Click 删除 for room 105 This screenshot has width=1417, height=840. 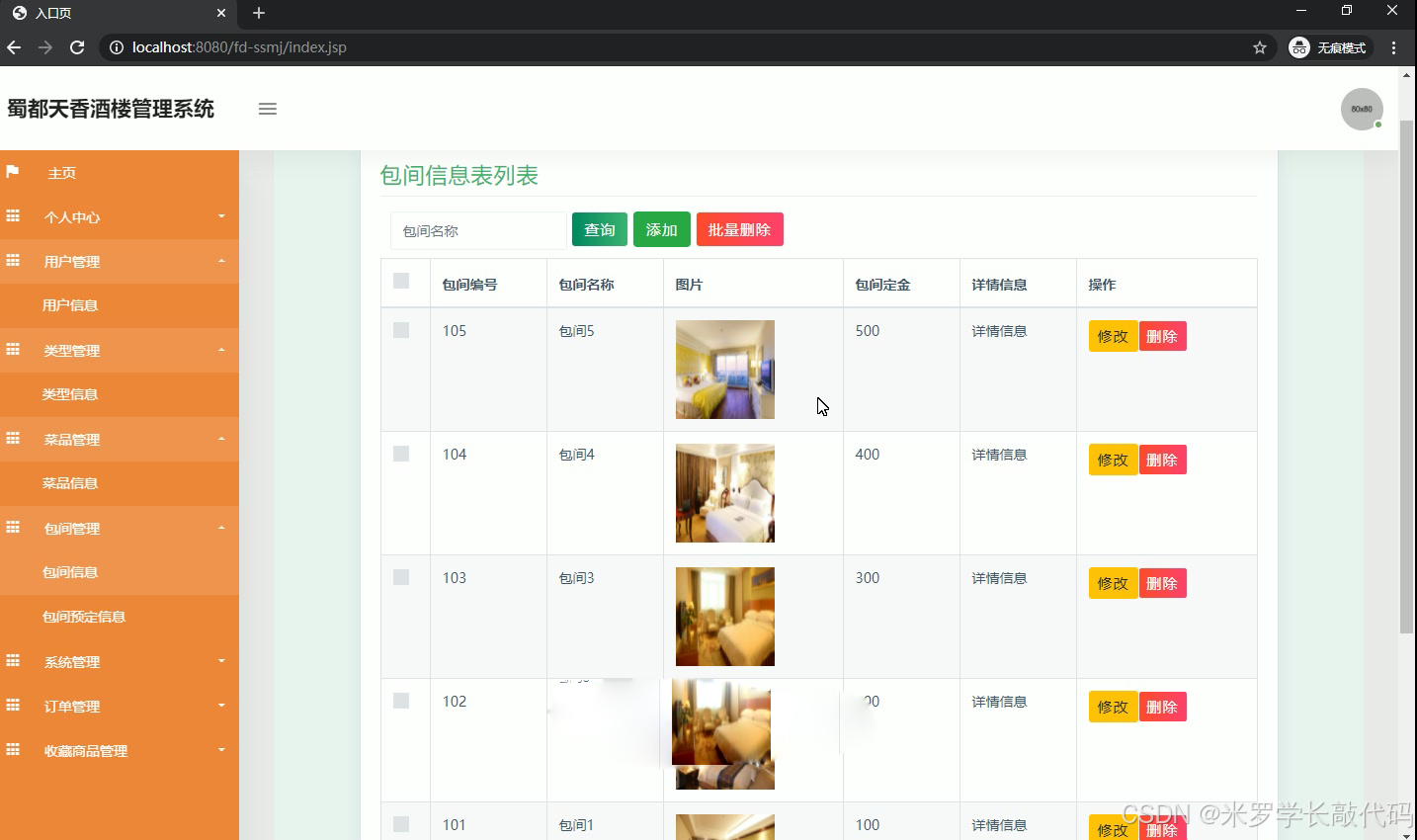click(1163, 336)
